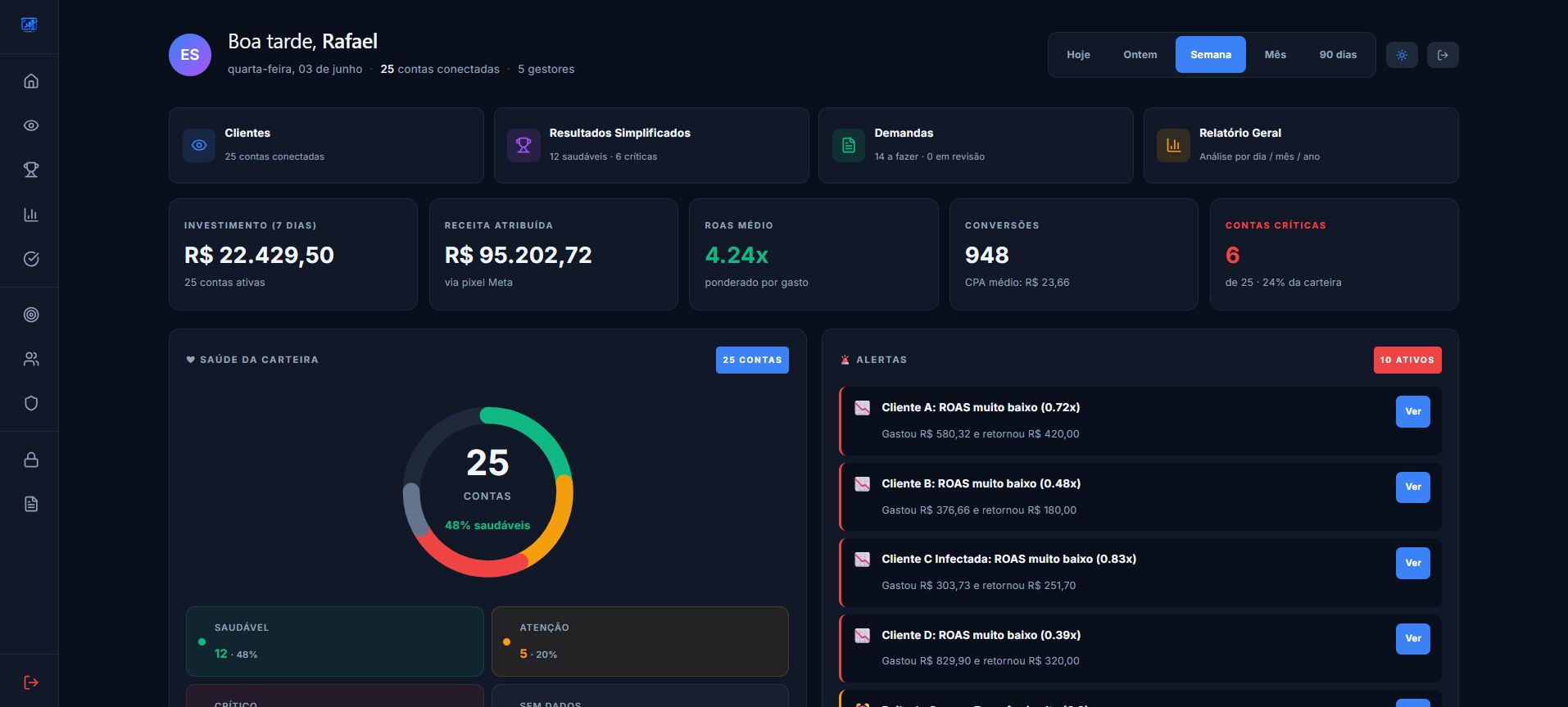1568x707 pixels.
Task: Click 'ponderado por gasto' caption
Action: pos(756,283)
